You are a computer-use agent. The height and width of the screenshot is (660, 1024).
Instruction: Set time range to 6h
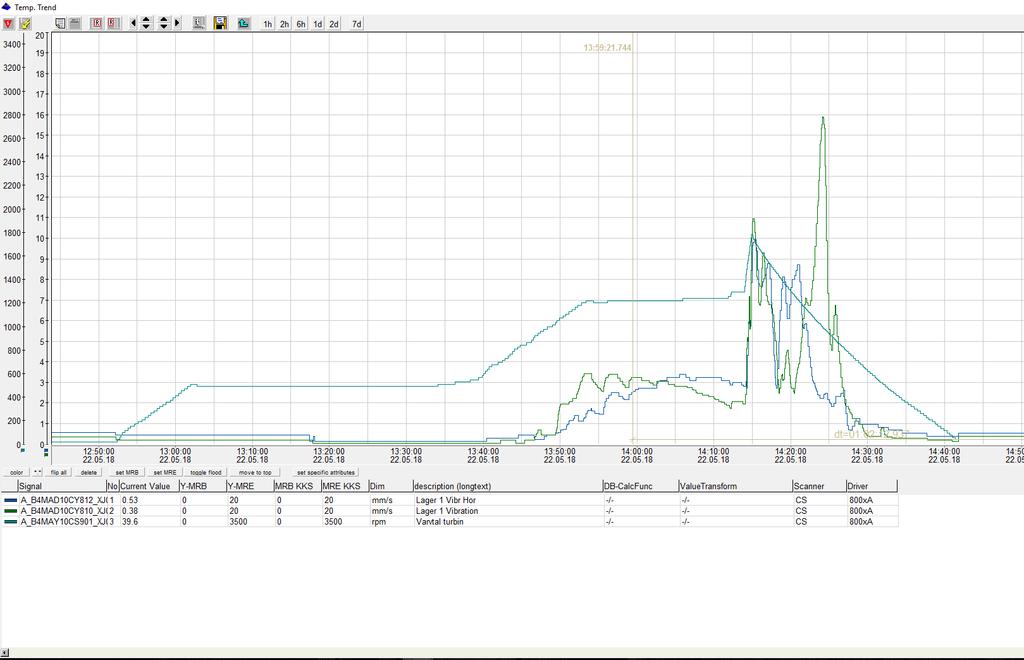301,24
